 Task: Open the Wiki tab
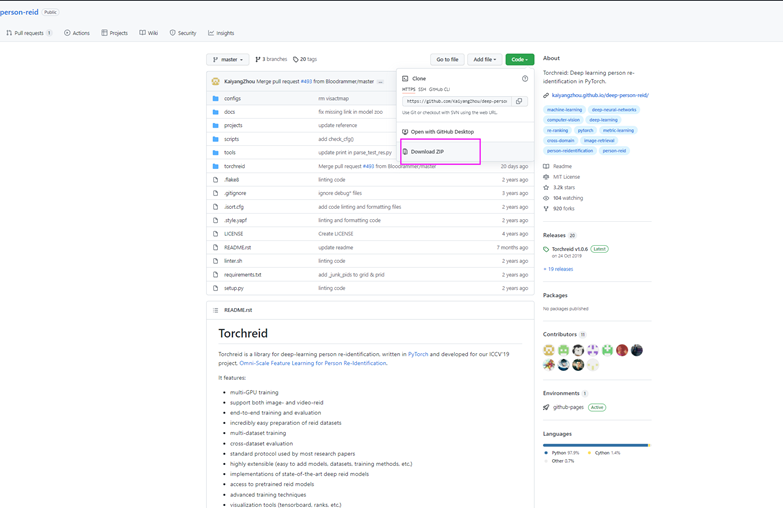149,33
